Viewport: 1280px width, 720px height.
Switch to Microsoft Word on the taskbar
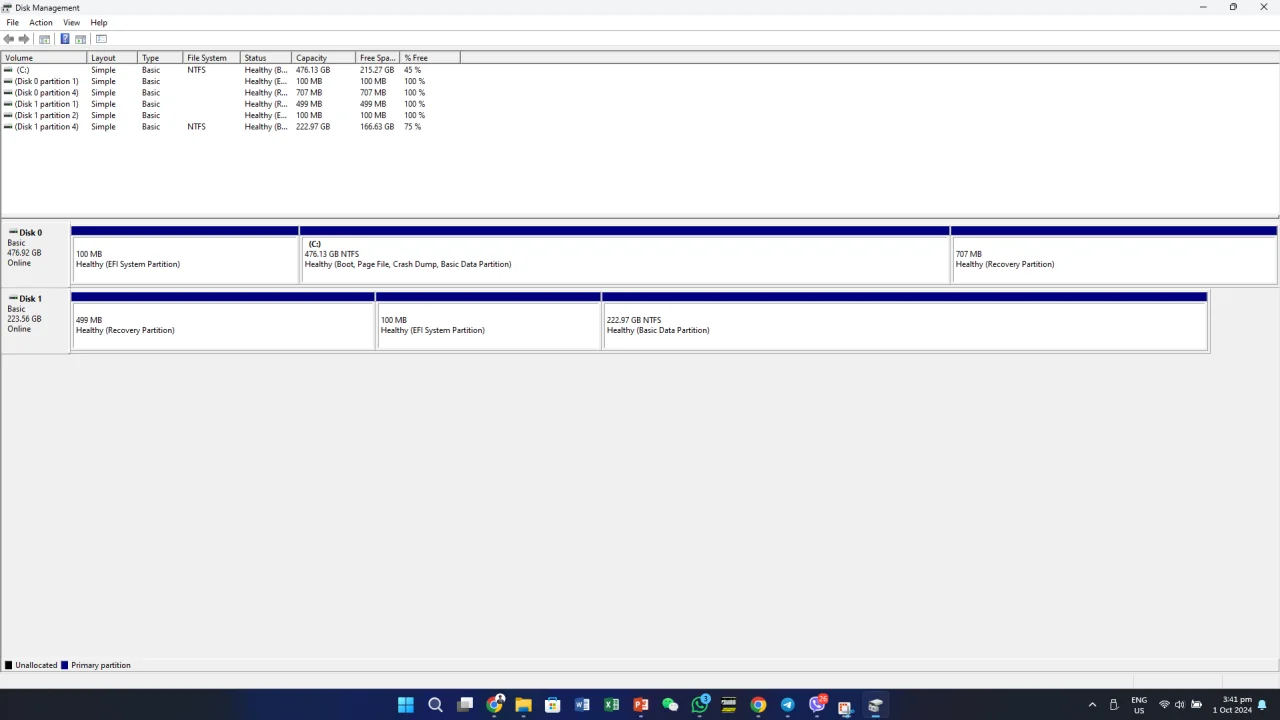tap(582, 705)
